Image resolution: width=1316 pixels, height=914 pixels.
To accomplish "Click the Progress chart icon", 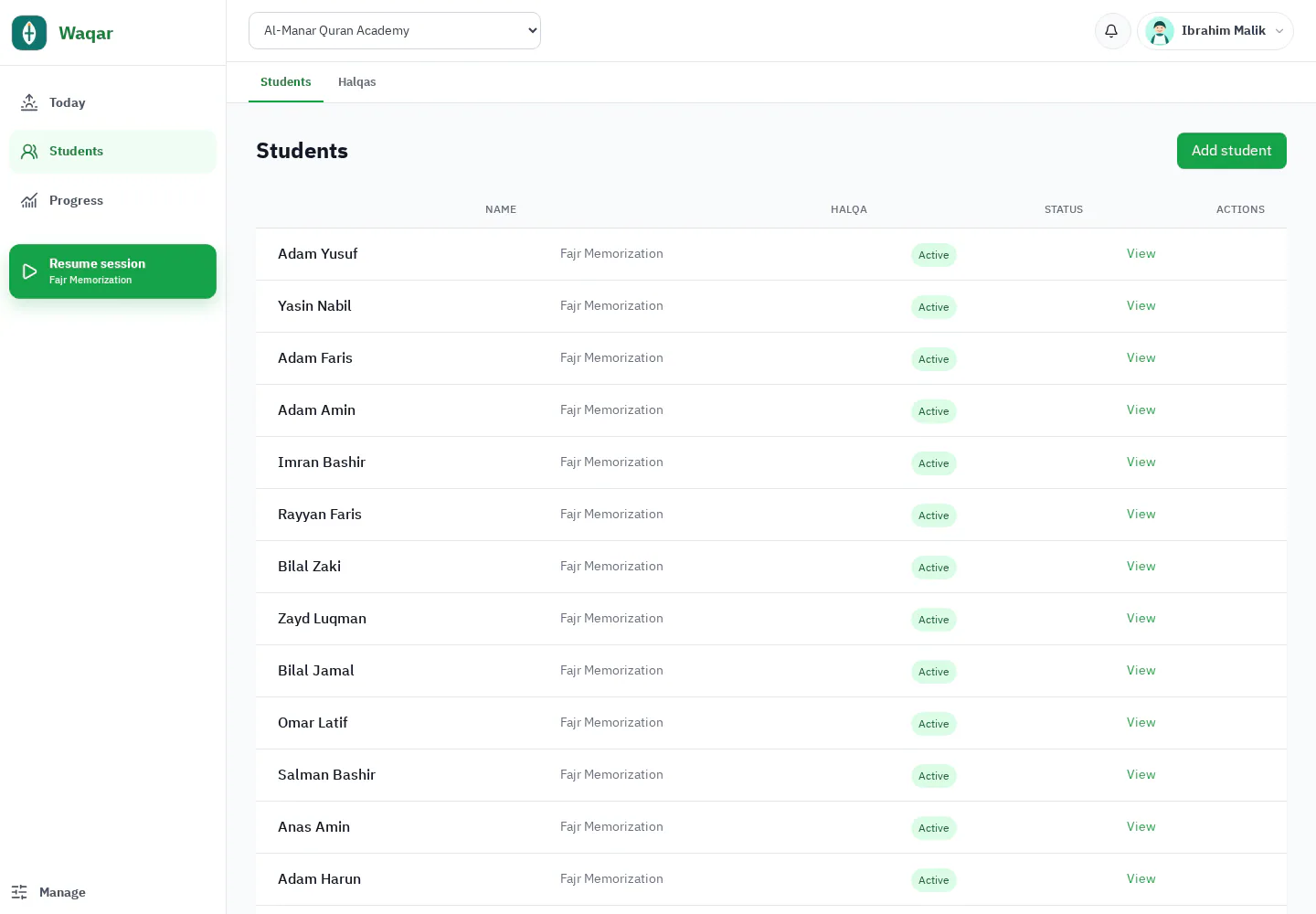I will point(29,200).
